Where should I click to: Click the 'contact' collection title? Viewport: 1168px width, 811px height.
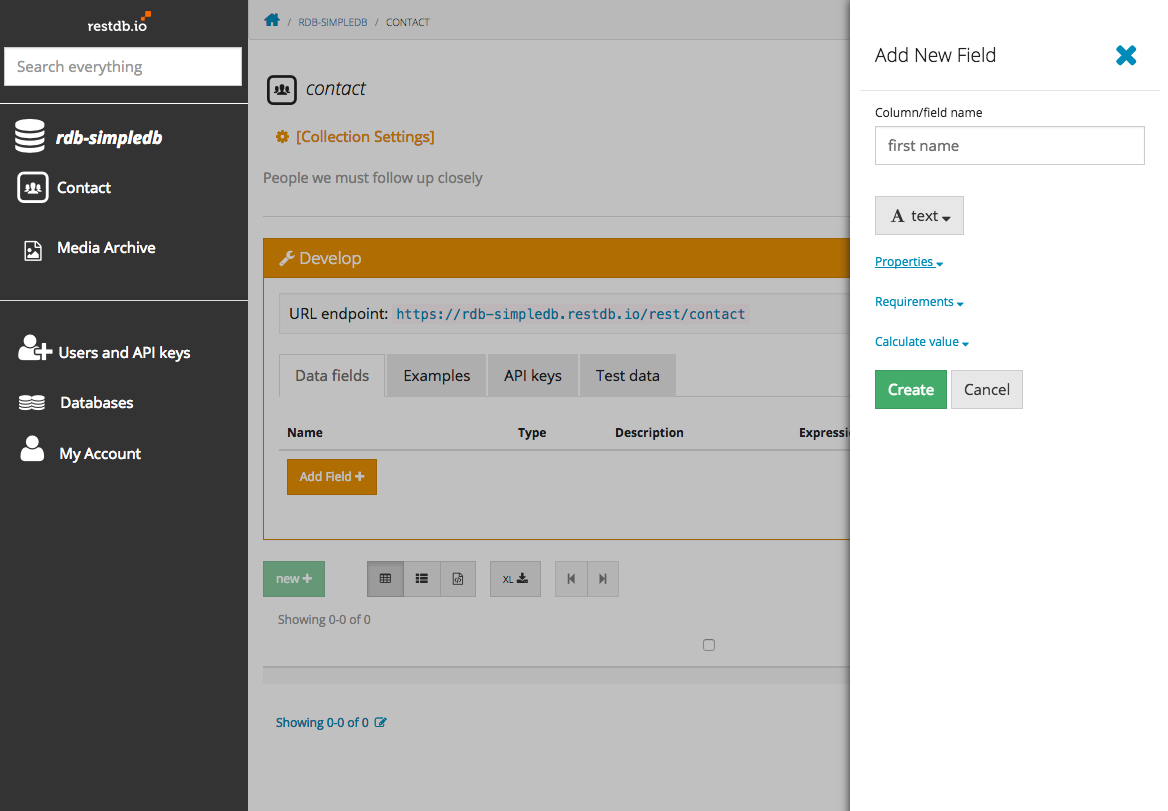(x=336, y=89)
